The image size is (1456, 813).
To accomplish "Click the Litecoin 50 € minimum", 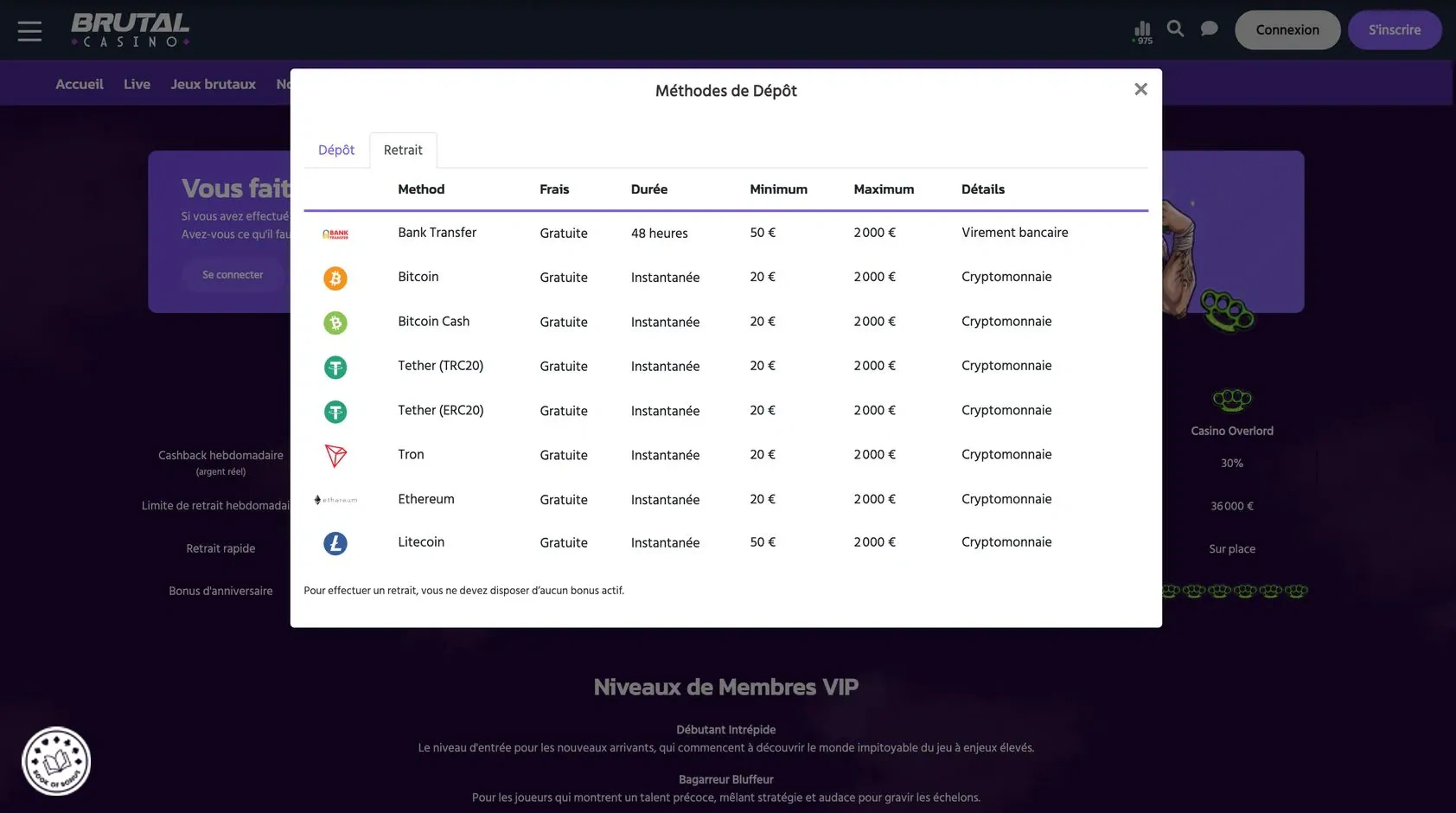I will coord(763,541).
